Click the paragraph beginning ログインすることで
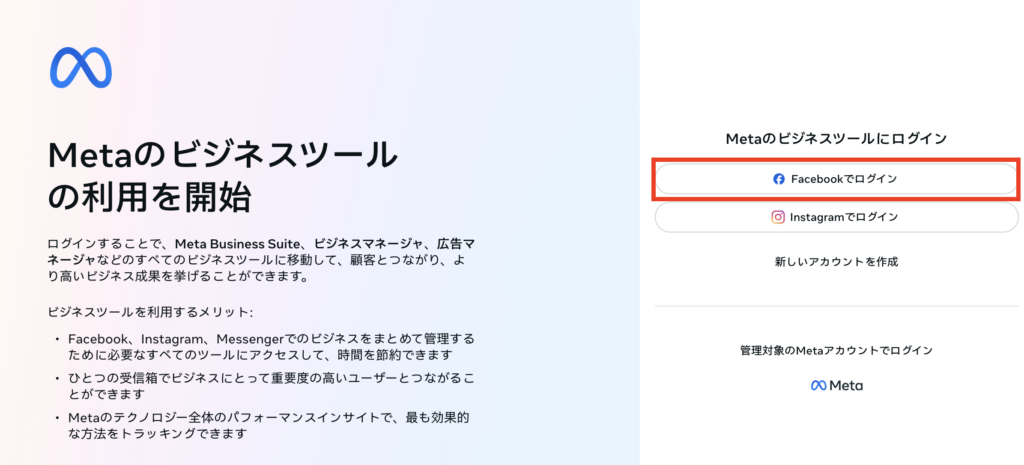Viewport: 1024px width, 465px height. click(260, 259)
